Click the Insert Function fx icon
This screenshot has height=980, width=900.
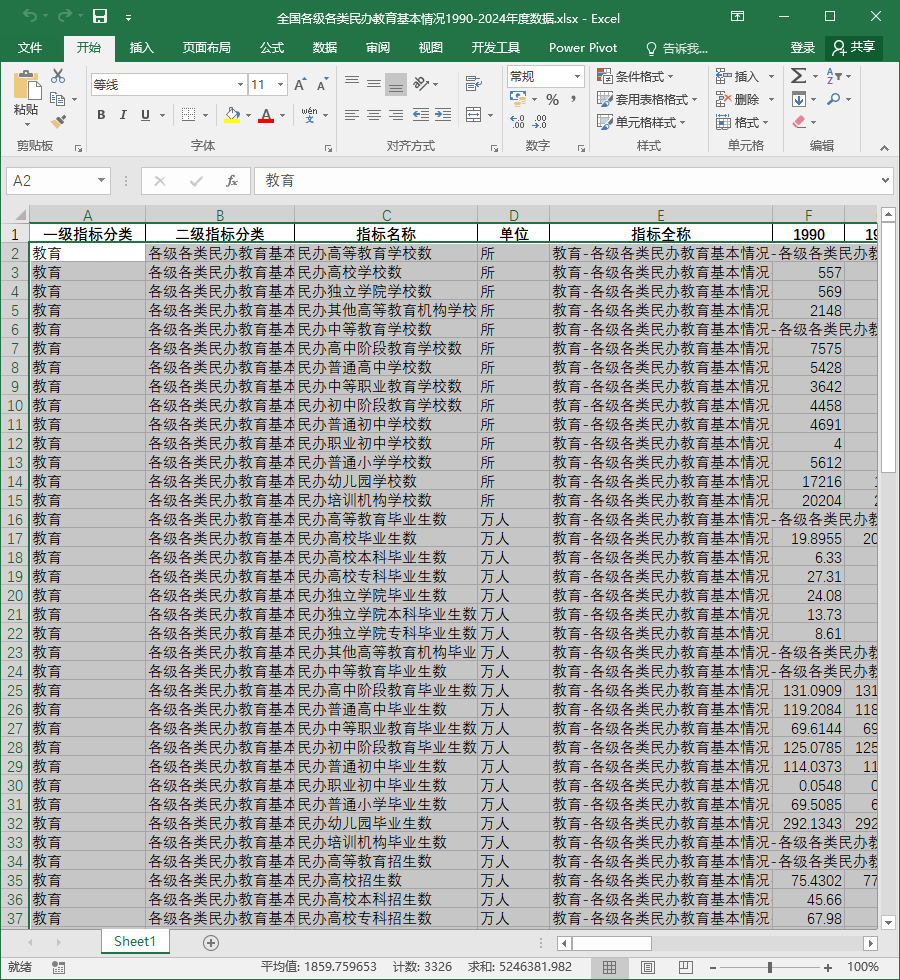(x=231, y=181)
